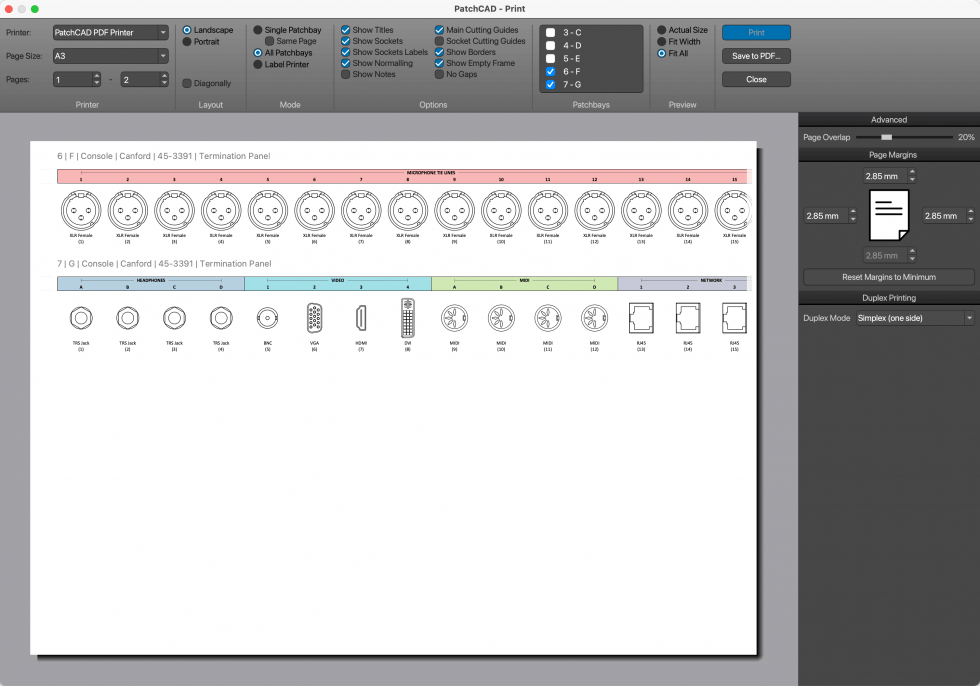The width and height of the screenshot is (980, 686).
Task: Click the left margin 2.85 mm field
Action: pos(826,216)
